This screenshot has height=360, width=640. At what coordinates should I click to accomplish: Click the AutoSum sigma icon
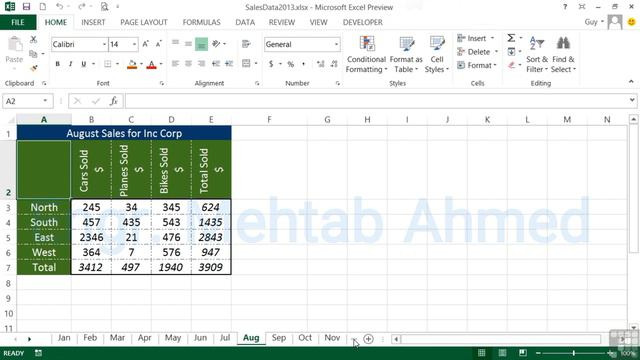[x=511, y=38]
